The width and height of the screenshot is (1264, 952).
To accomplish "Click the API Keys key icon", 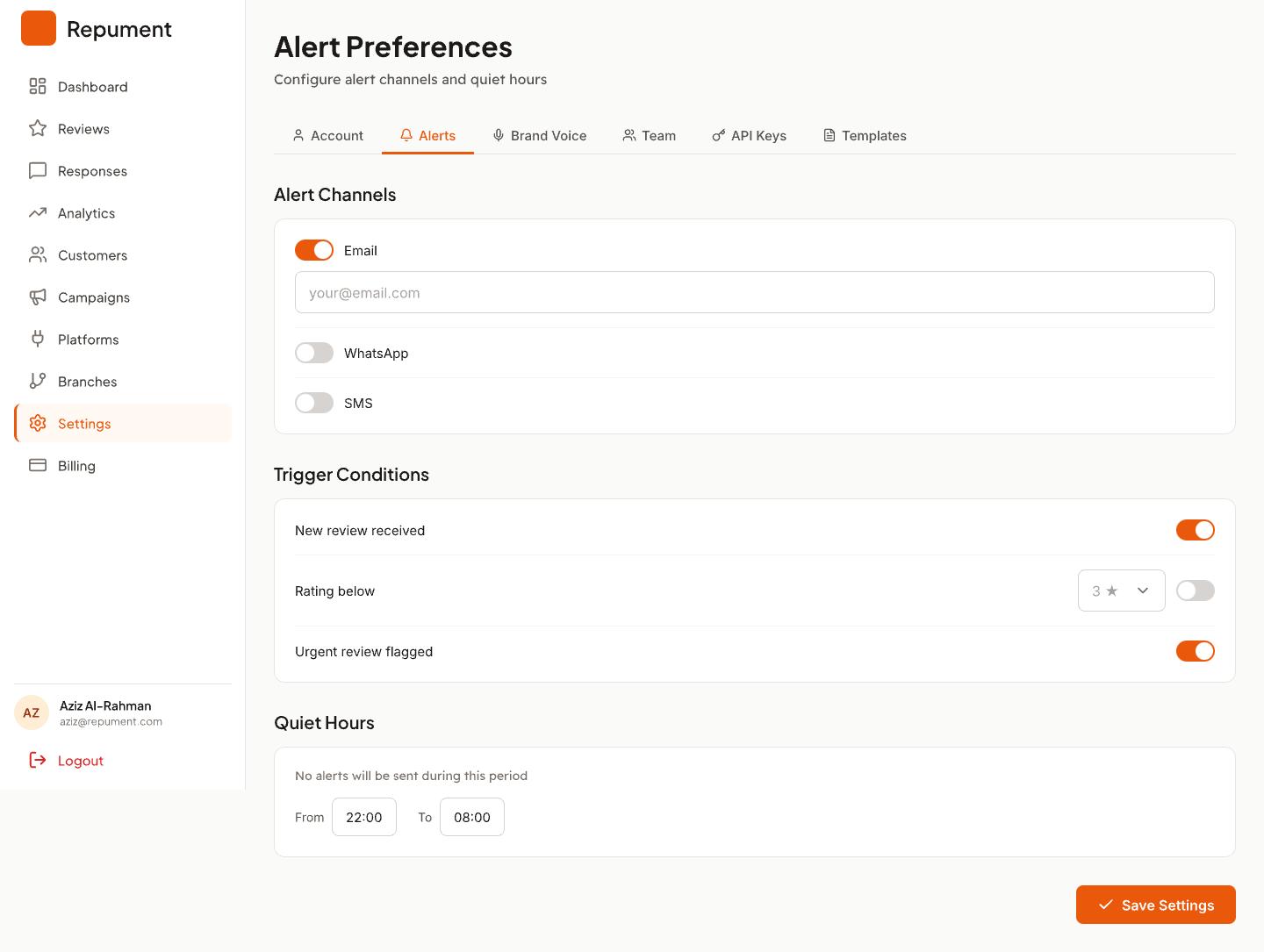I will click(719, 135).
